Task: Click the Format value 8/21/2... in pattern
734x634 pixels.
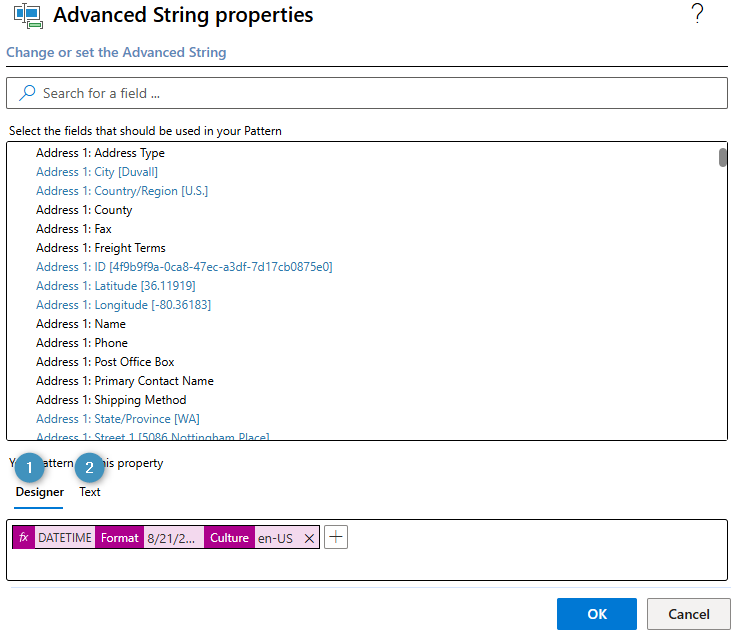Action: click(x=174, y=538)
